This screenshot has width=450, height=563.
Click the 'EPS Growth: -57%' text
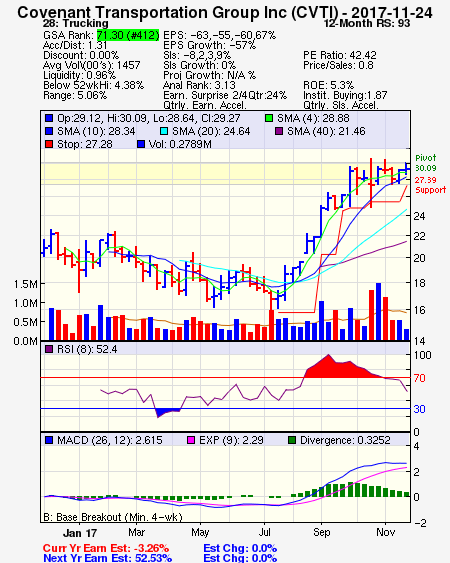click(209, 45)
